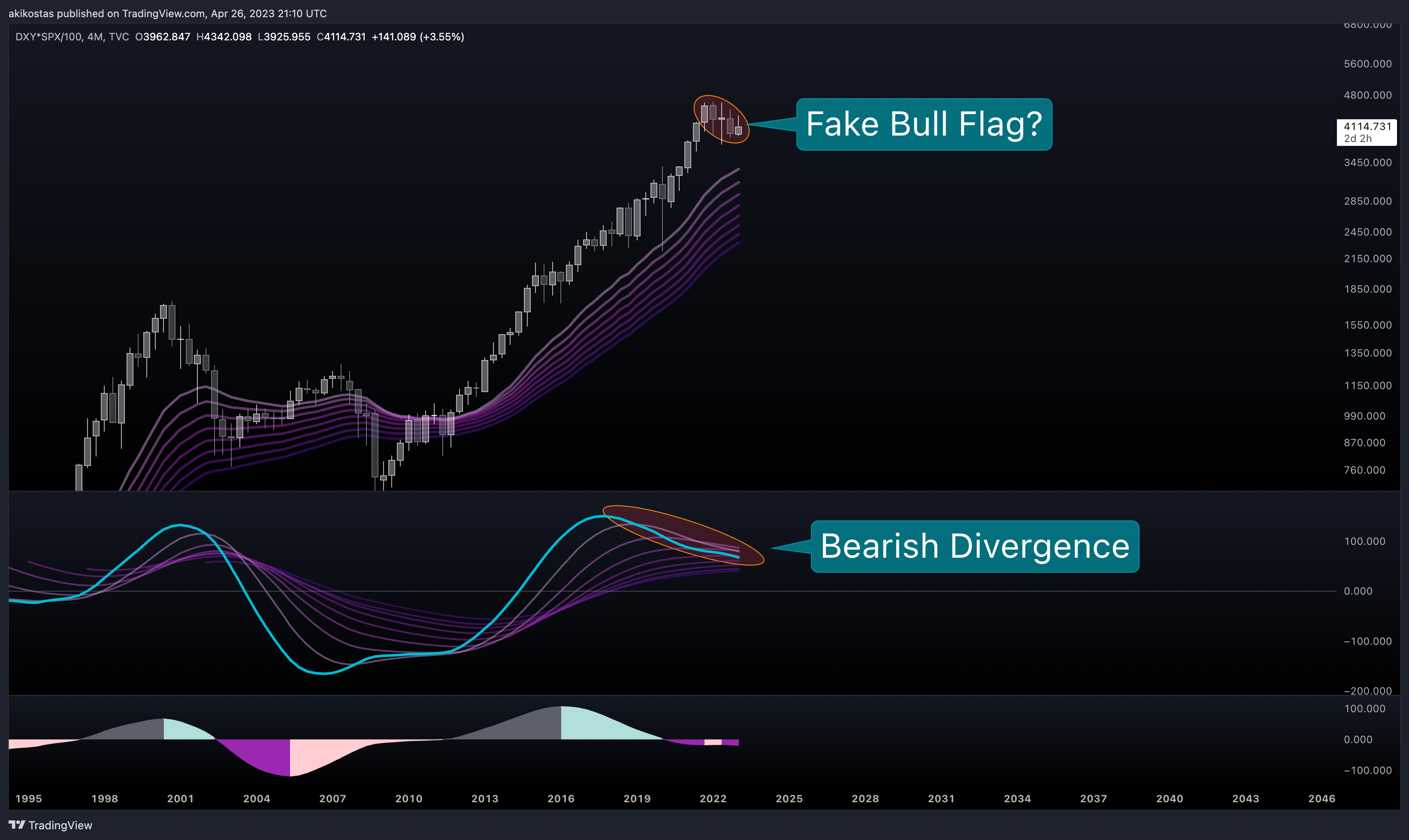Viewport: 1409px width, 840px height.
Task: Click the 2004 time axis label
Action: point(257,799)
